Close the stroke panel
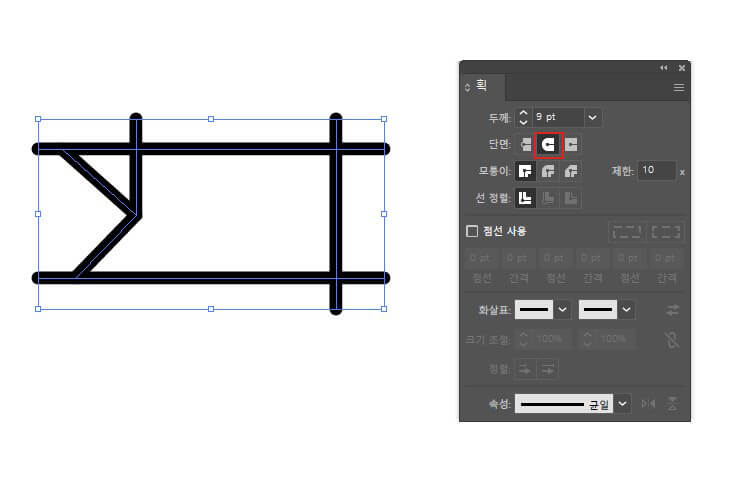This screenshot has height=489, width=737. click(x=682, y=68)
